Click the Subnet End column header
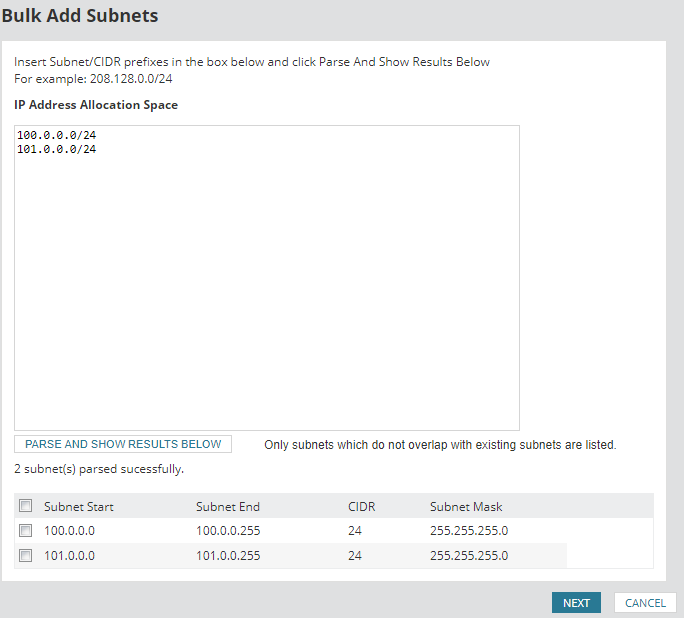The height and width of the screenshot is (618, 684). point(227,506)
